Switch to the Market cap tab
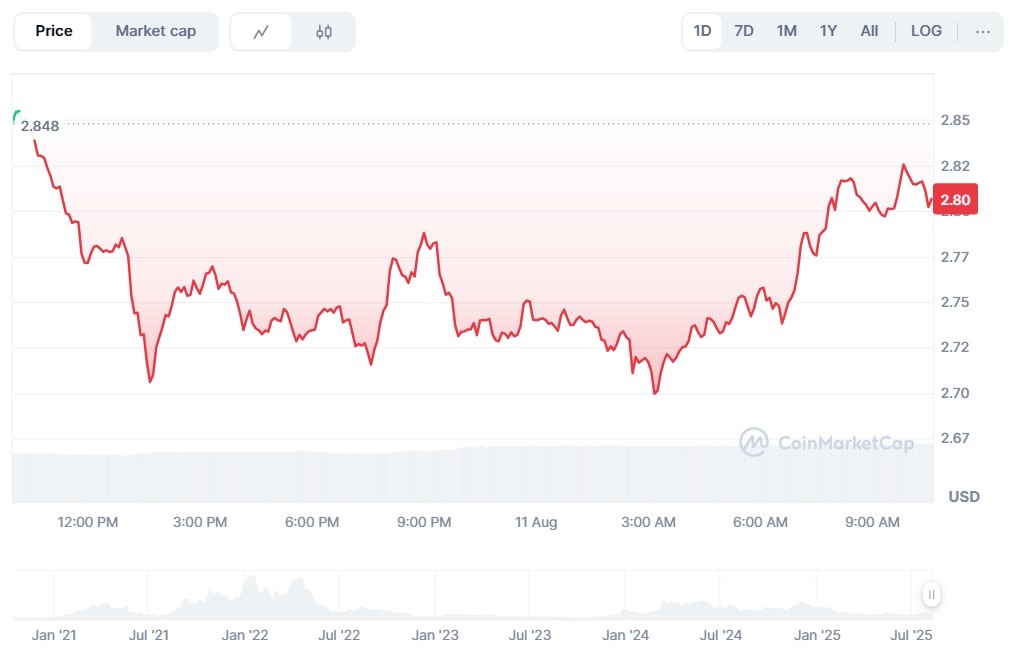Image resolution: width=1012 pixels, height=651 pixels. pos(155,31)
